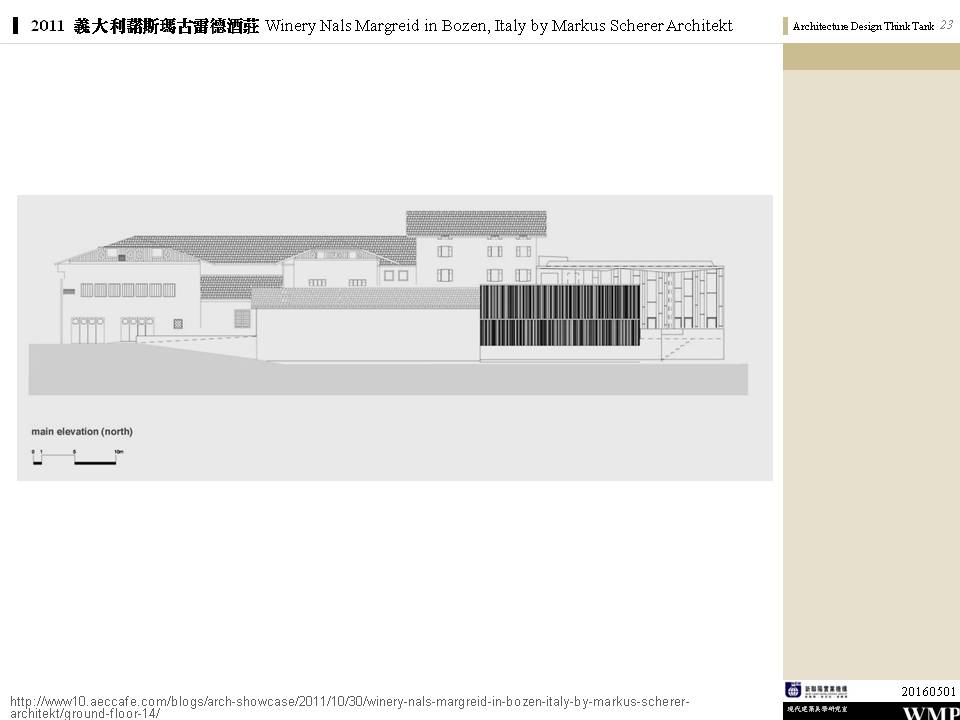Click the tan header bar in sidebar
960x720 pixels.
point(871,57)
